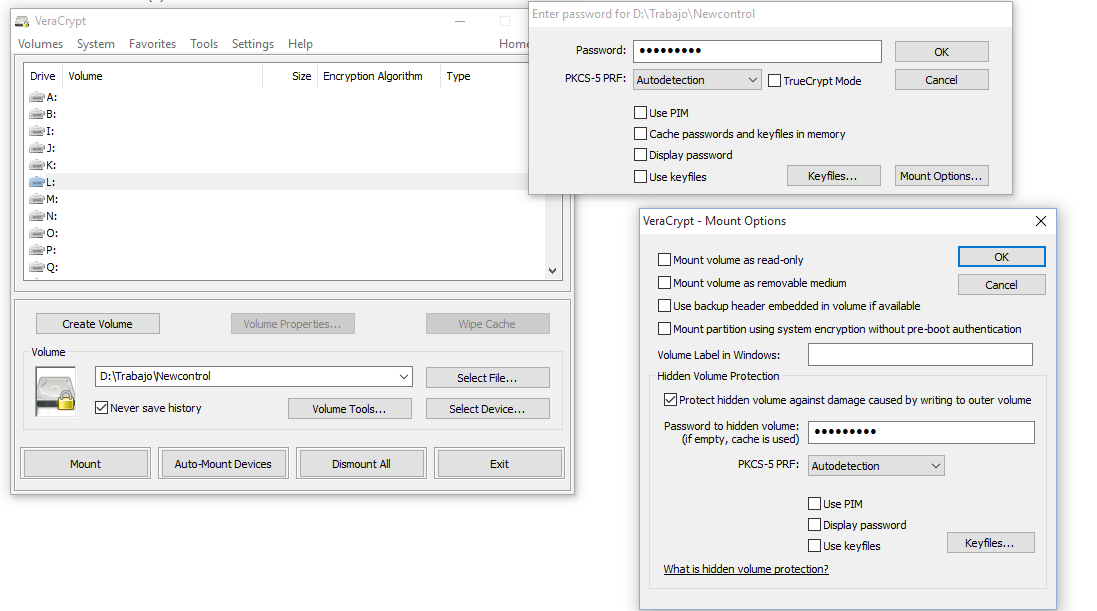
Task: Check Use keyfiles in Mount Options
Action: coord(814,545)
